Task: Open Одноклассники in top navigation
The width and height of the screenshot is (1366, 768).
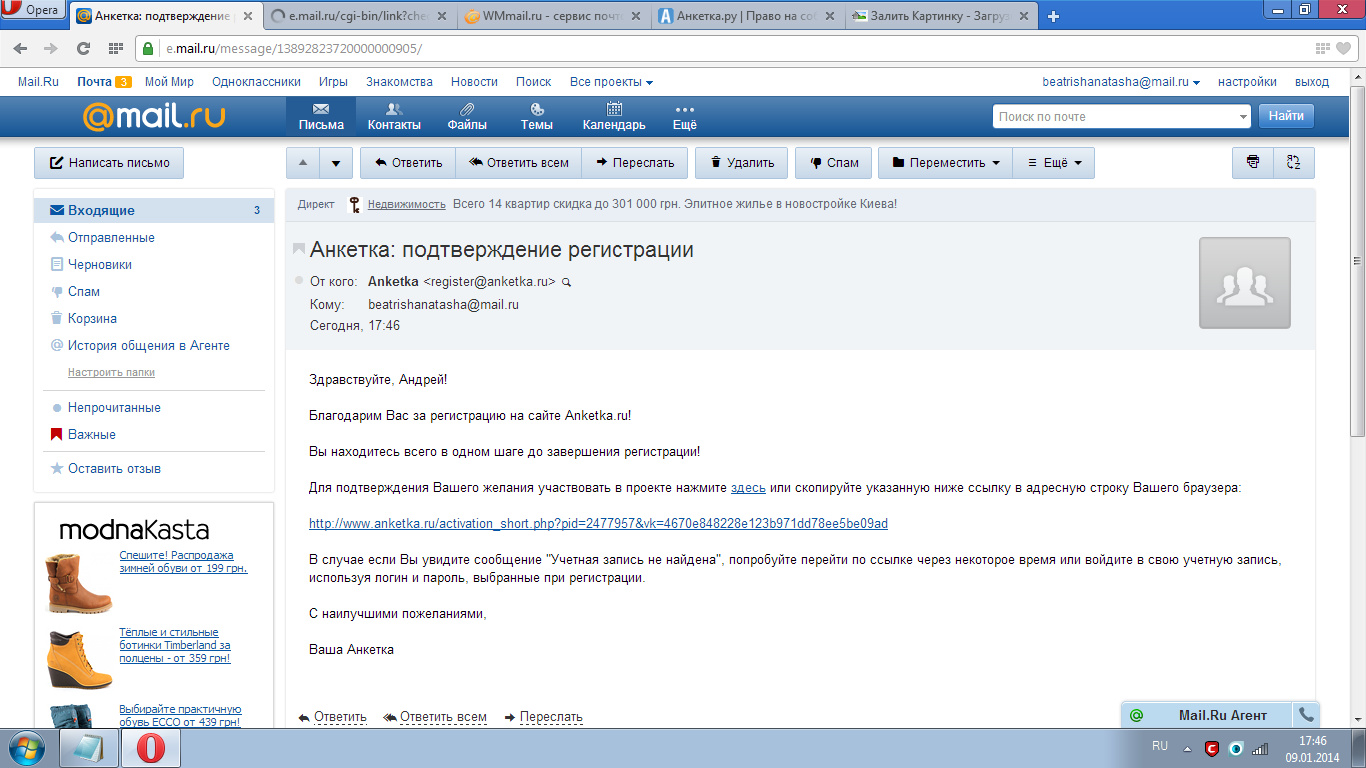Action: click(257, 82)
